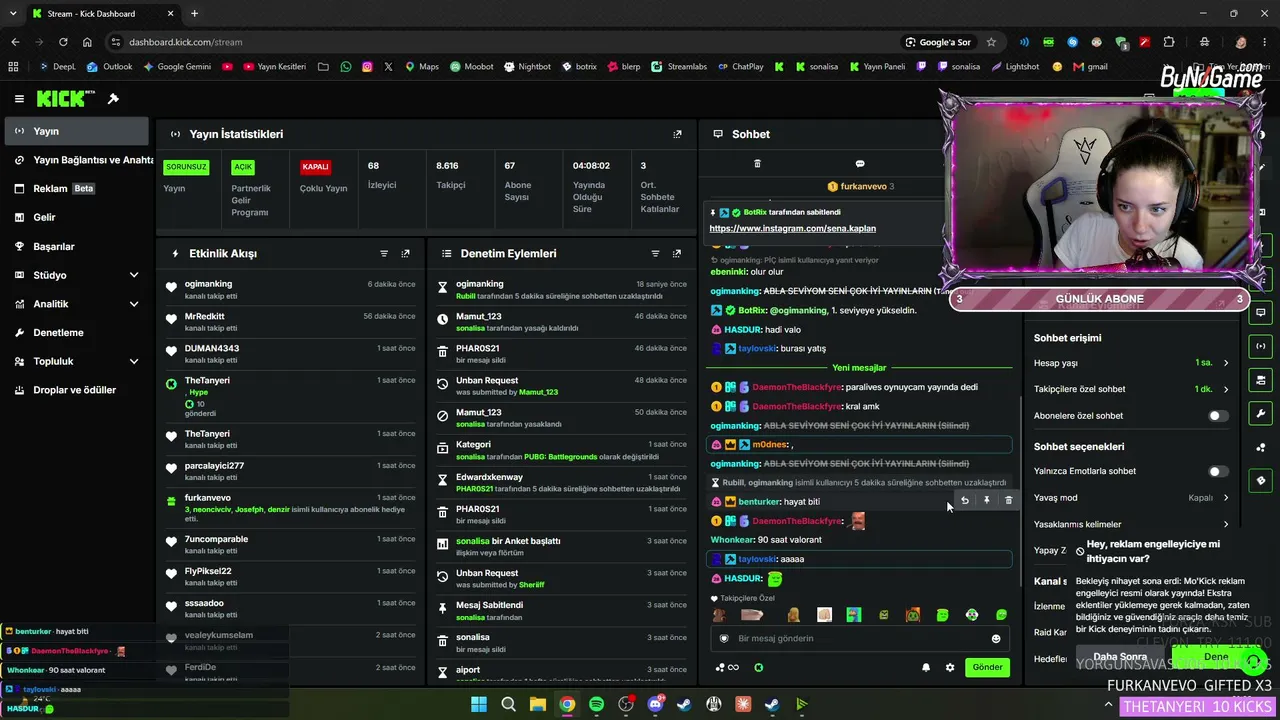Click the infinity points icon below chat

tap(727, 668)
